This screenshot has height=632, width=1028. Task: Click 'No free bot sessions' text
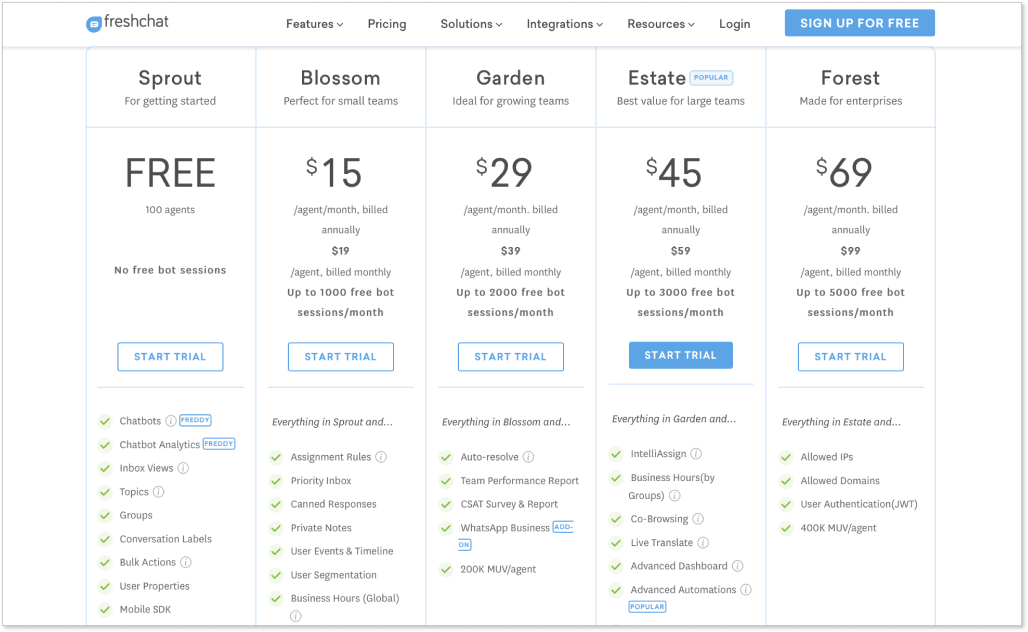[x=170, y=270]
